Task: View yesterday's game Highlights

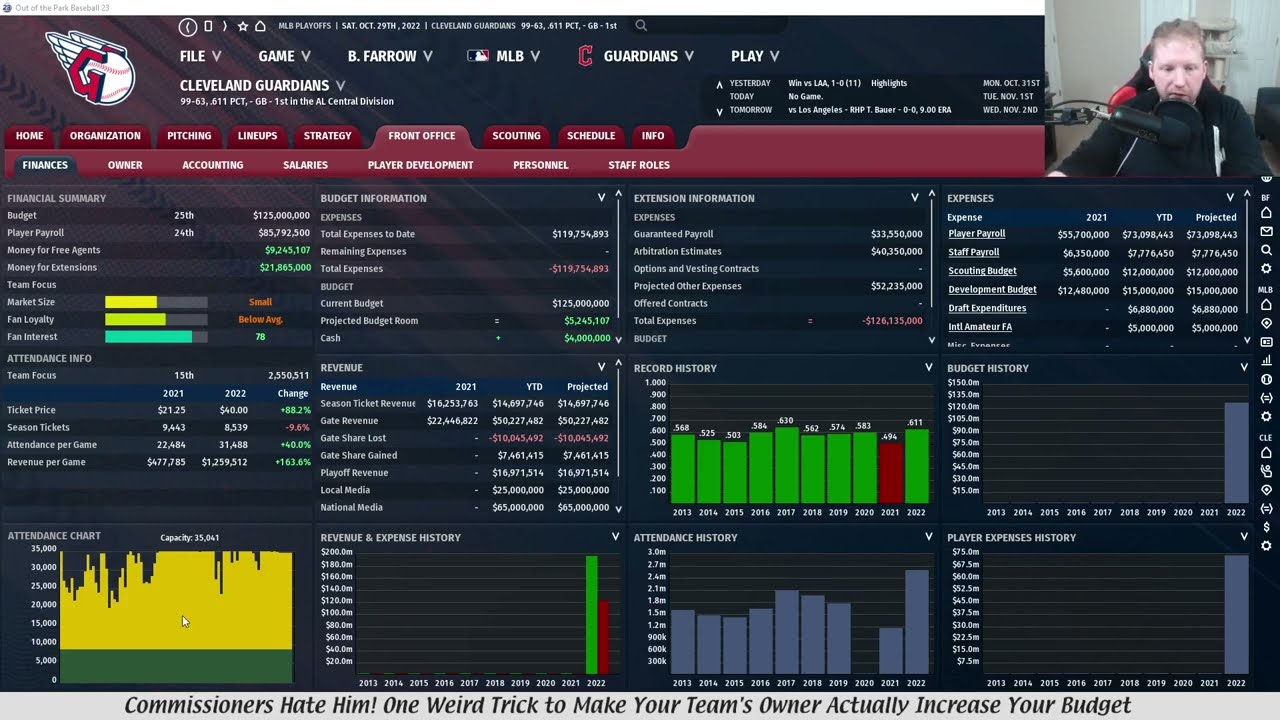Action: pyautogui.click(x=889, y=83)
